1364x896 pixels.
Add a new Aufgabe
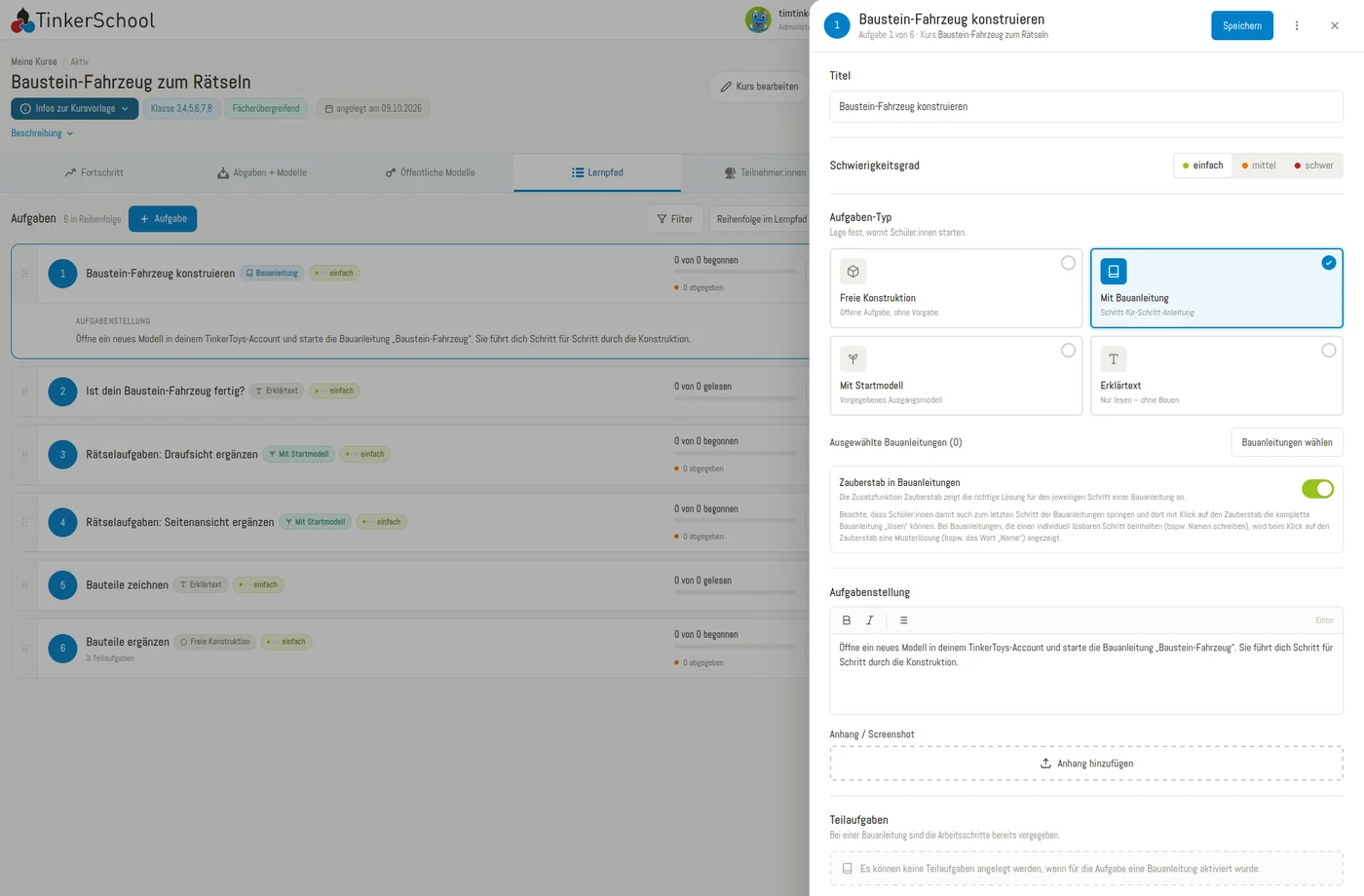coord(163,219)
